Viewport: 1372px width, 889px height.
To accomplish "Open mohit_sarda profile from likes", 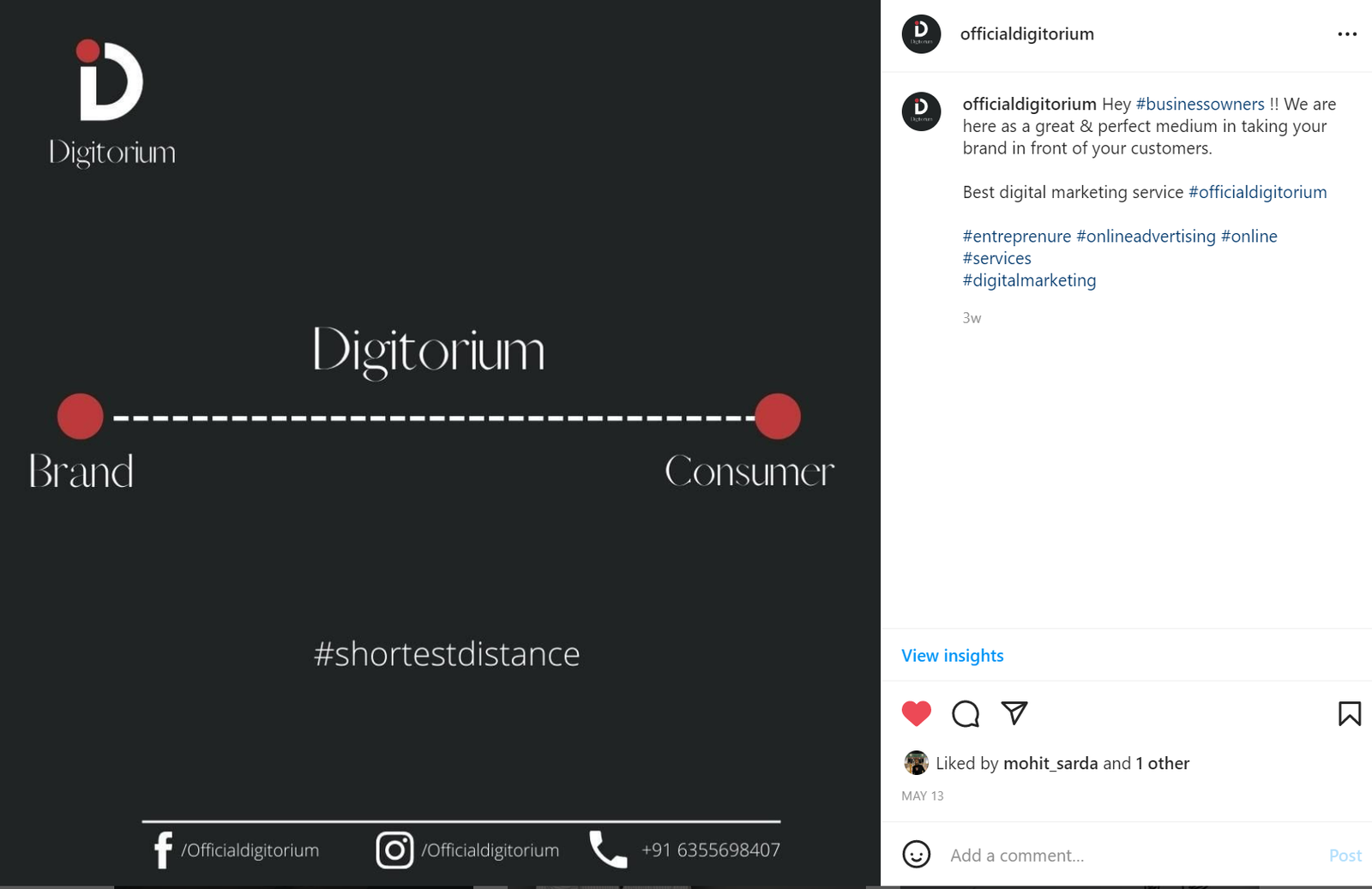I will coord(1050,763).
